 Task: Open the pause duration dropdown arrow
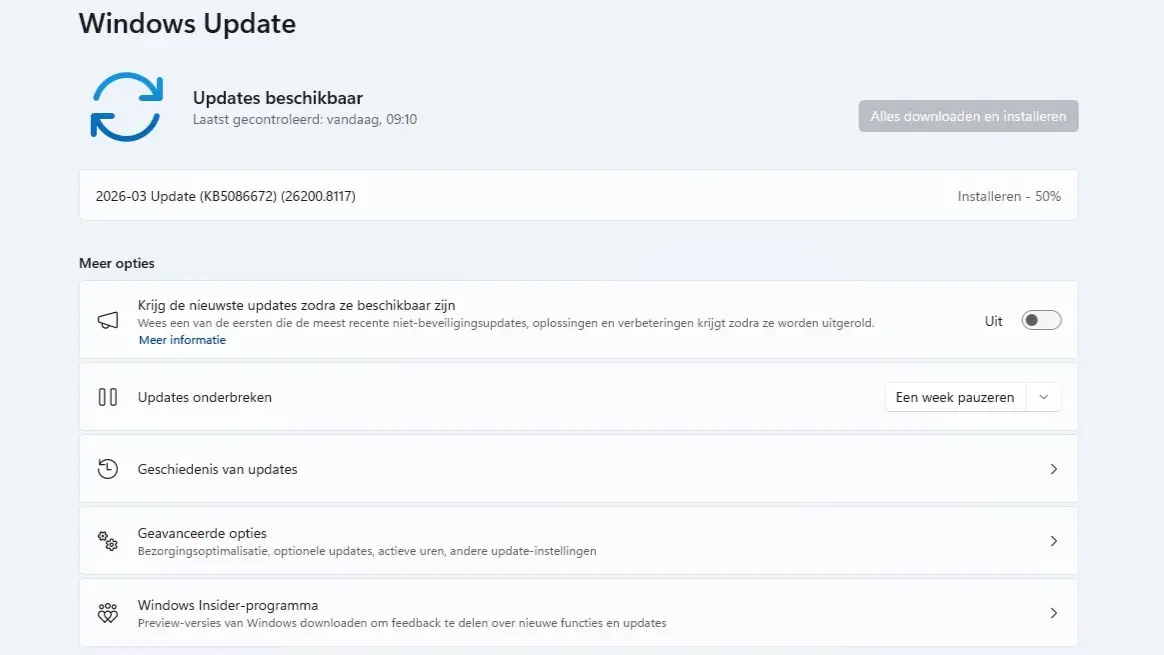tap(1043, 397)
